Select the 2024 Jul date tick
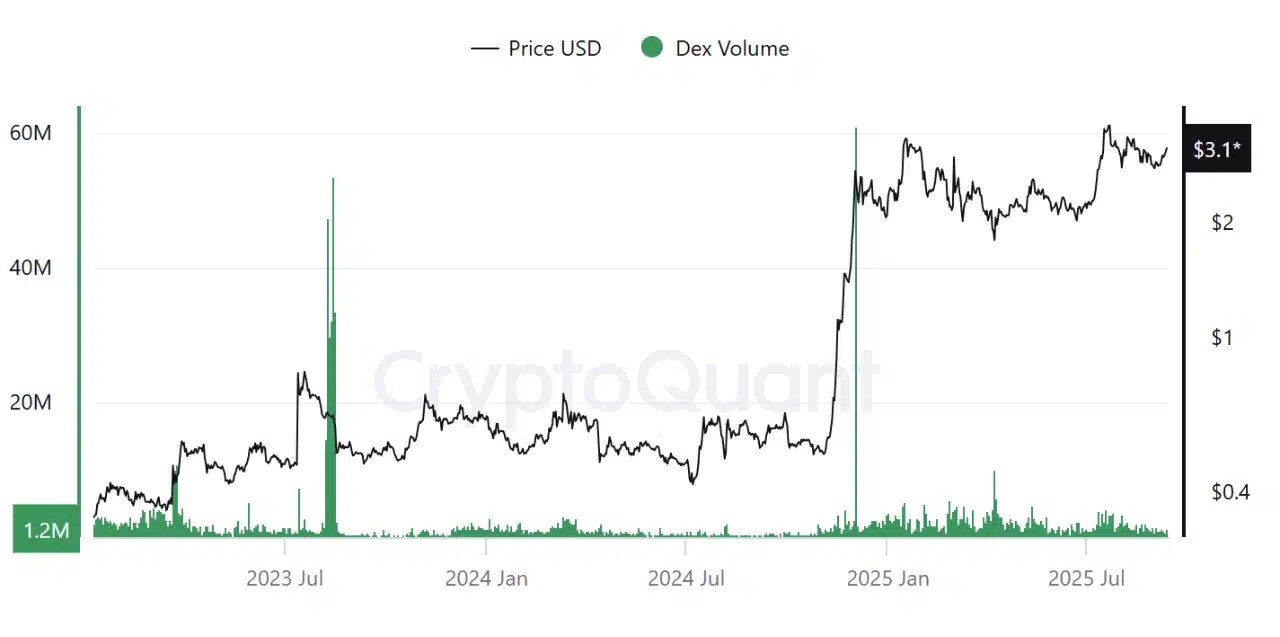The height and width of the screenshot is (637, 1280). [x=687, y=578]
